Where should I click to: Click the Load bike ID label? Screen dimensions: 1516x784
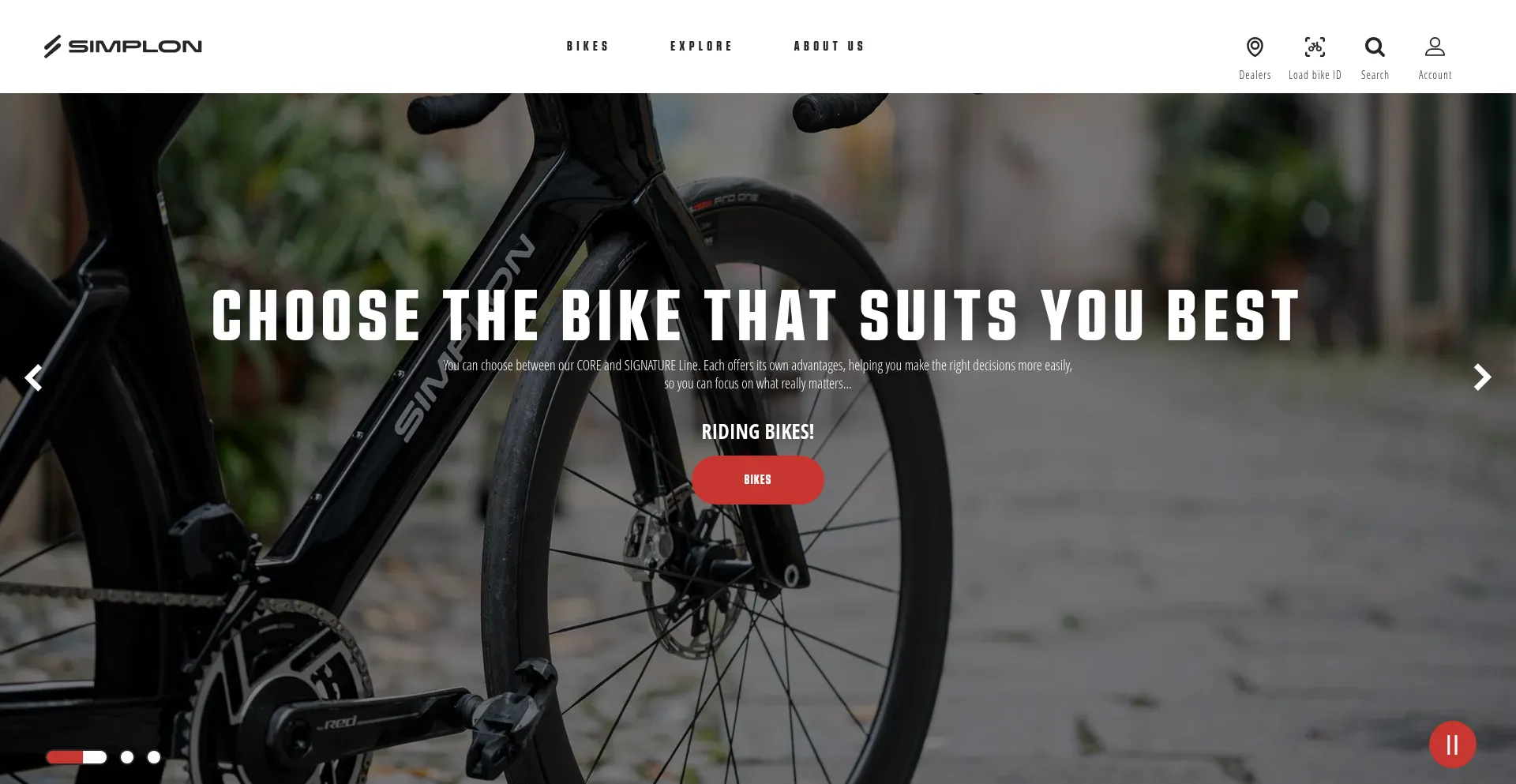click(1315, 75)
